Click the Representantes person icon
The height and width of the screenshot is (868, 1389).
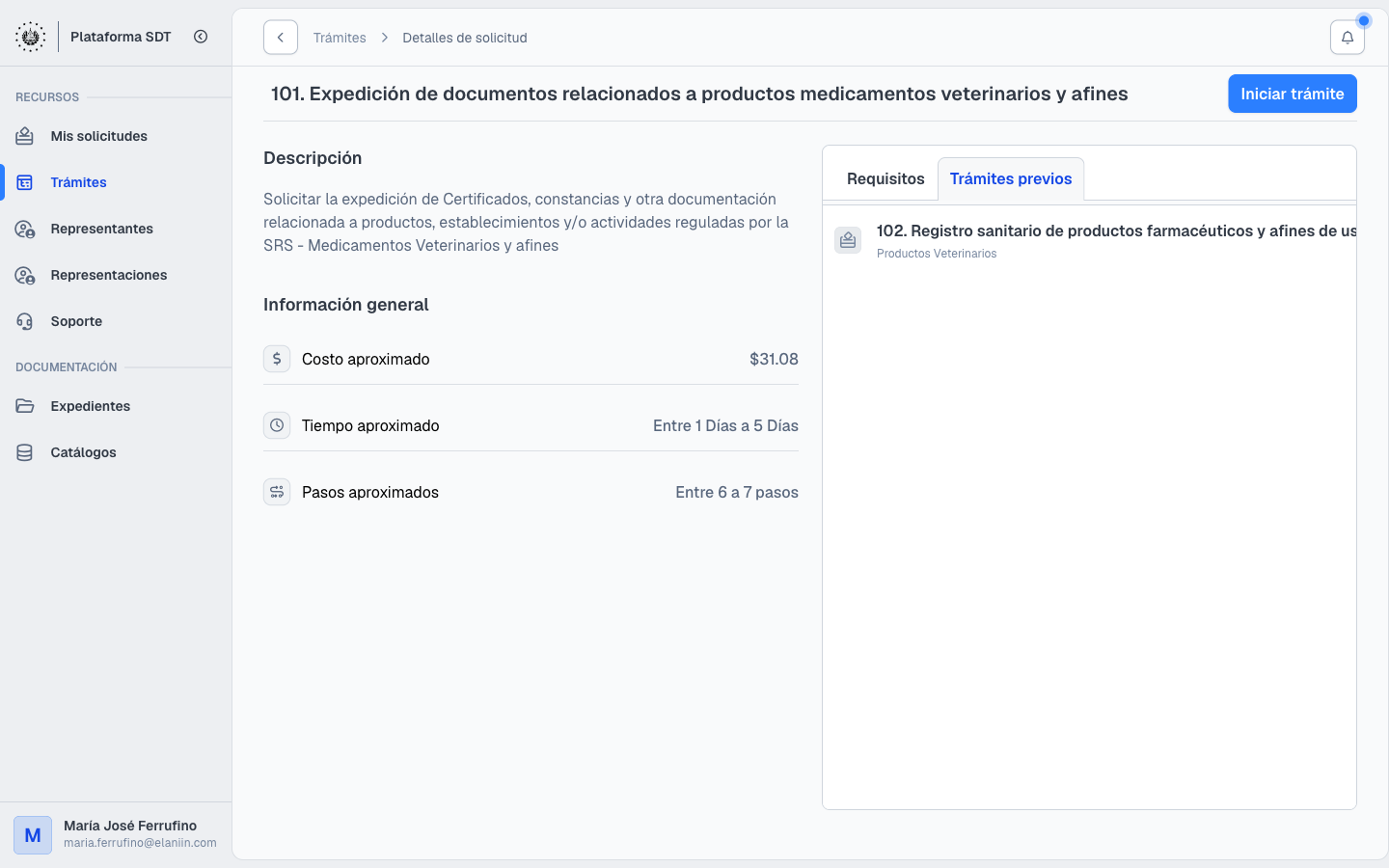coord(25,229)
